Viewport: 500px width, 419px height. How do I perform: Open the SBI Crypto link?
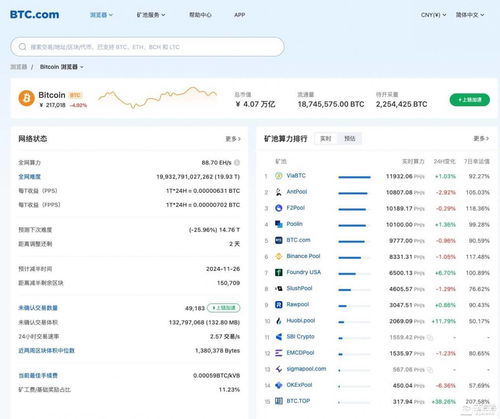click(x=300, y=337)
